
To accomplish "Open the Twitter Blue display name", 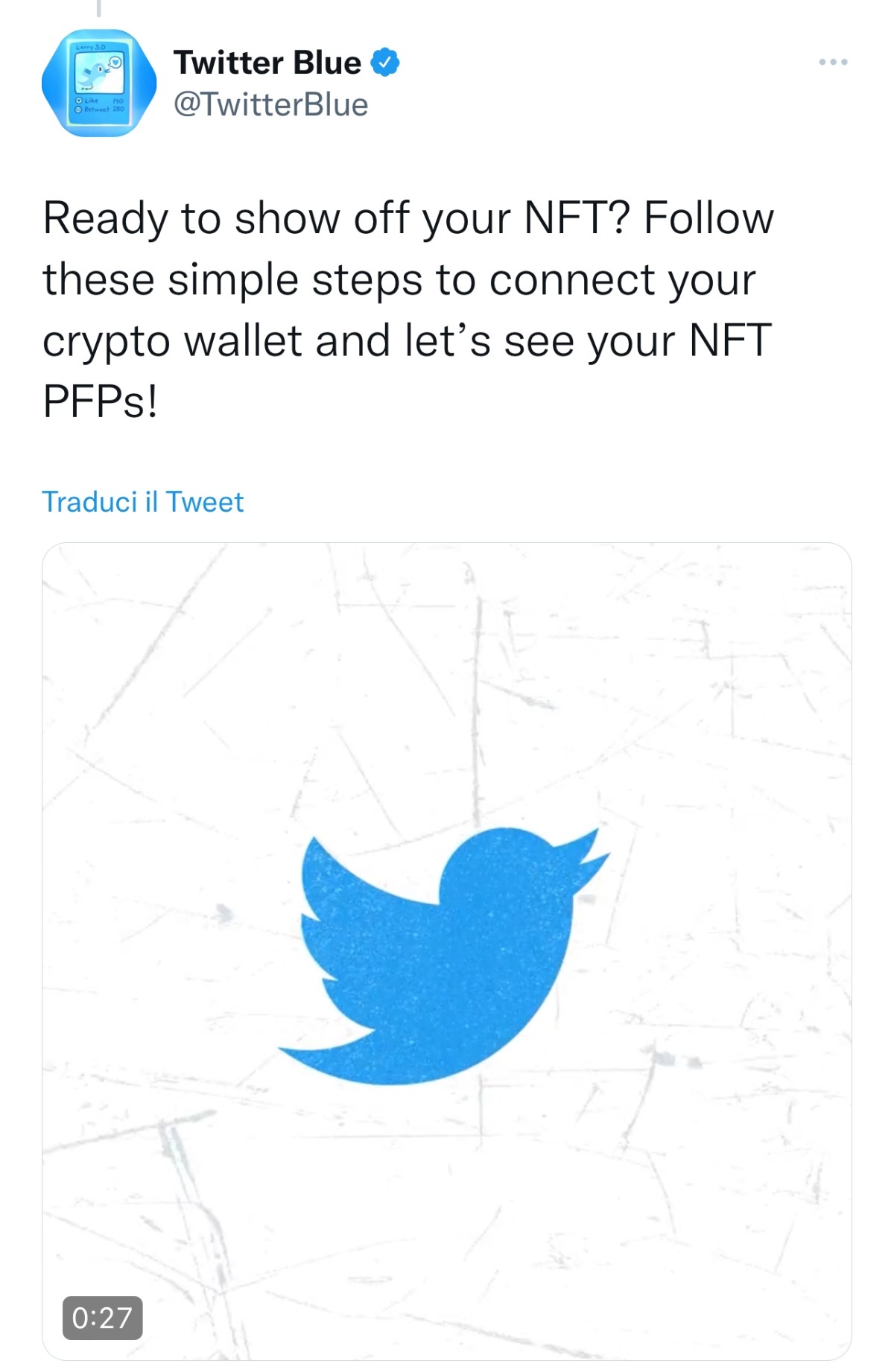I will pyautogui.click(x=267, y=63).
